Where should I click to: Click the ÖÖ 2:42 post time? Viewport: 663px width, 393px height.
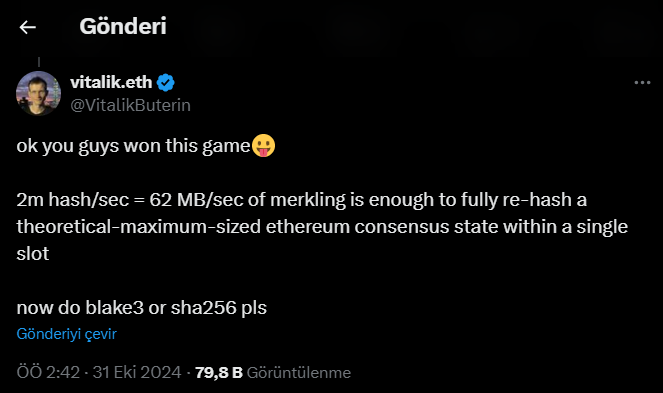(48, 372)
